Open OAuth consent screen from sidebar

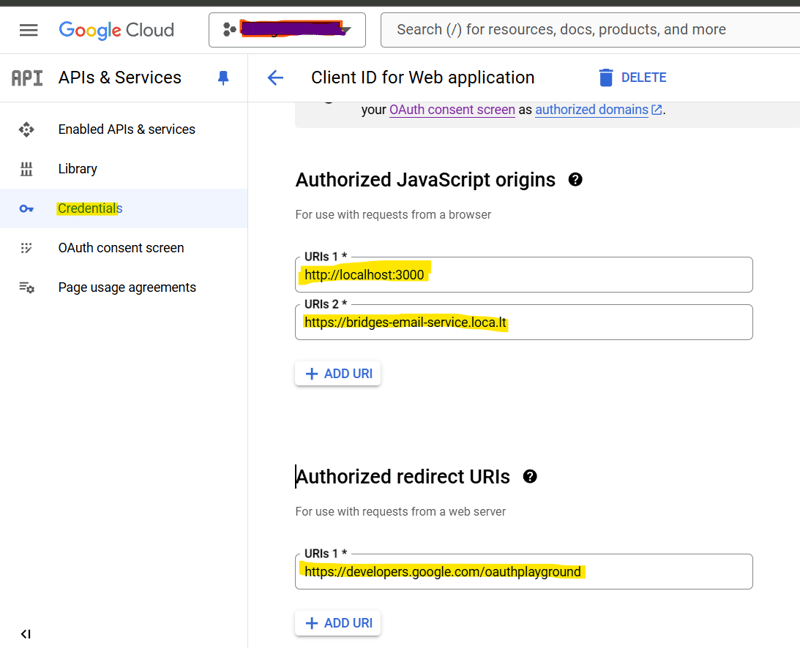tap(121, 248)
